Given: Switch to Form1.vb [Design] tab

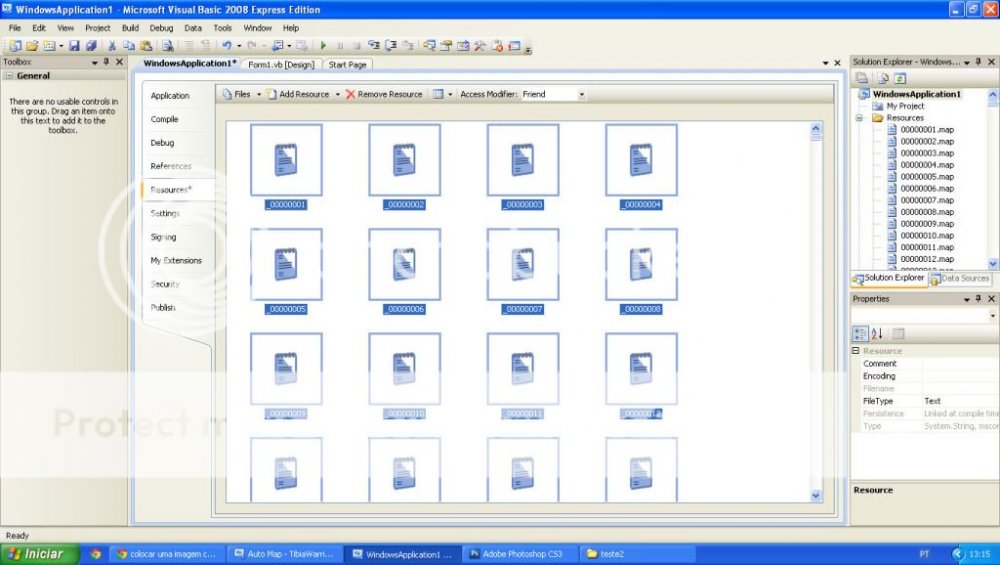Looking at the screenshot, I should tap(281, 65).
